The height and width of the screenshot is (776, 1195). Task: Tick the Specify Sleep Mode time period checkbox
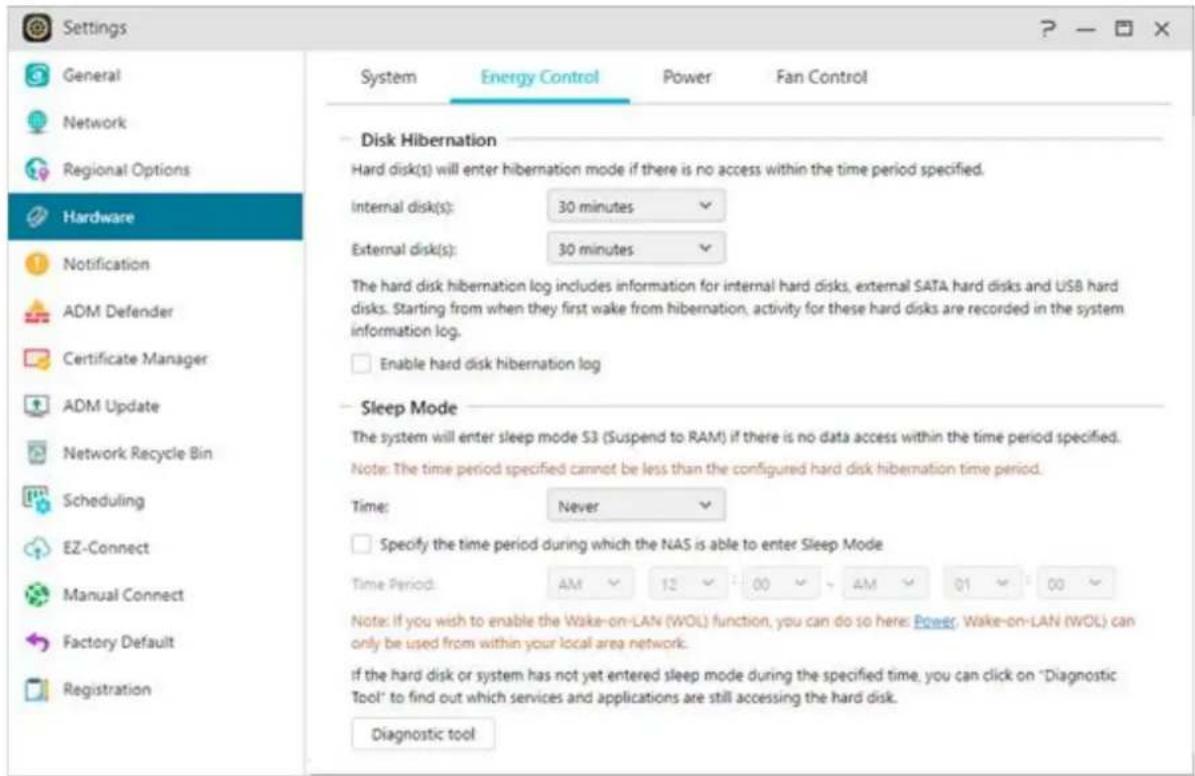(x=361, y=544)
